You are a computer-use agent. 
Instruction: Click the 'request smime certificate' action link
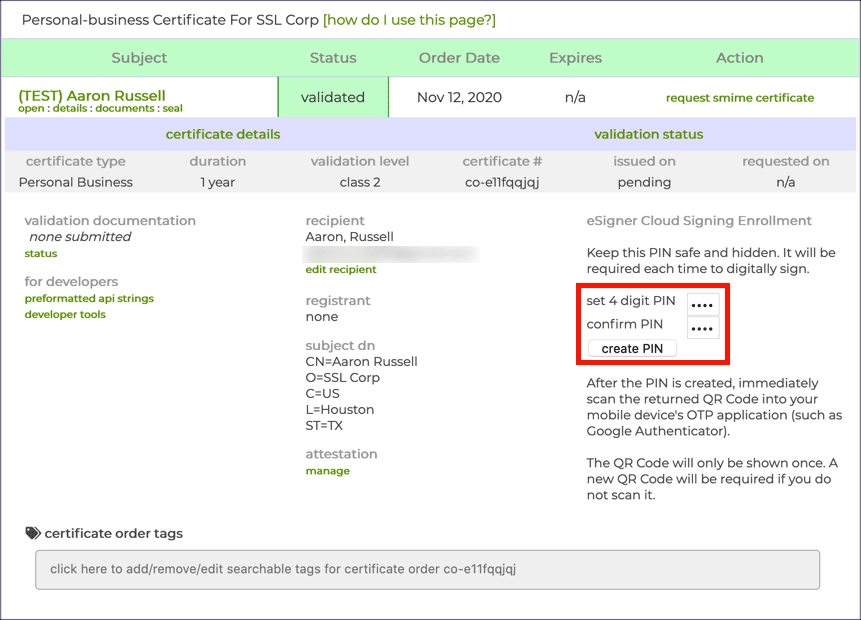739,98
